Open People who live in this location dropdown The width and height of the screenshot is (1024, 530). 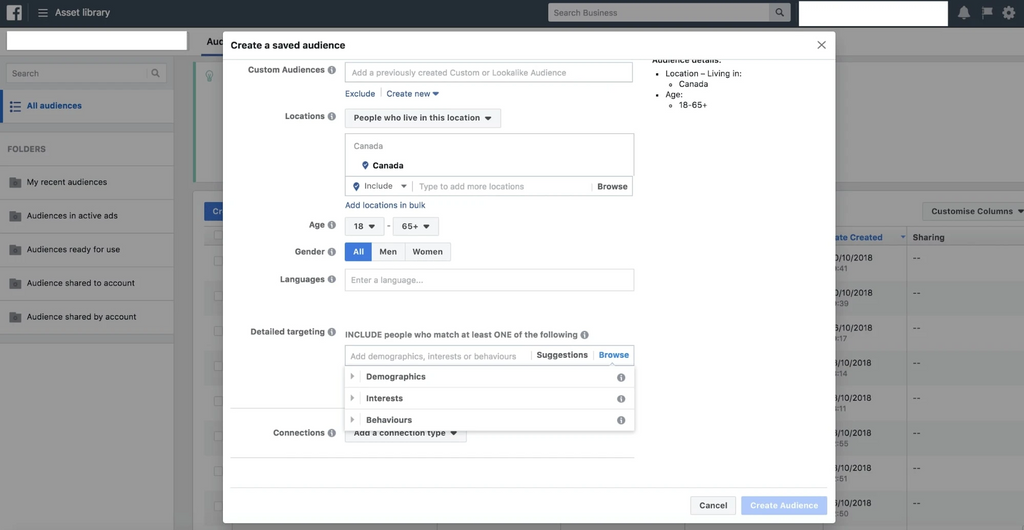422,118
